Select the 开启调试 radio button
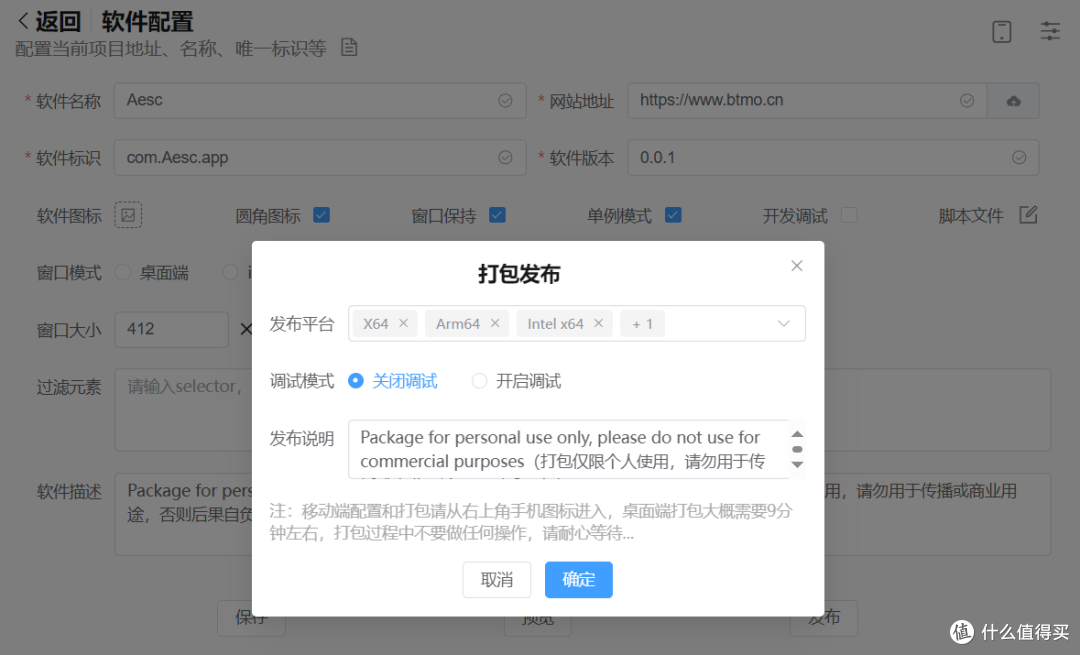This screenshot has width=1080, height=655. [x=479, y=381]
